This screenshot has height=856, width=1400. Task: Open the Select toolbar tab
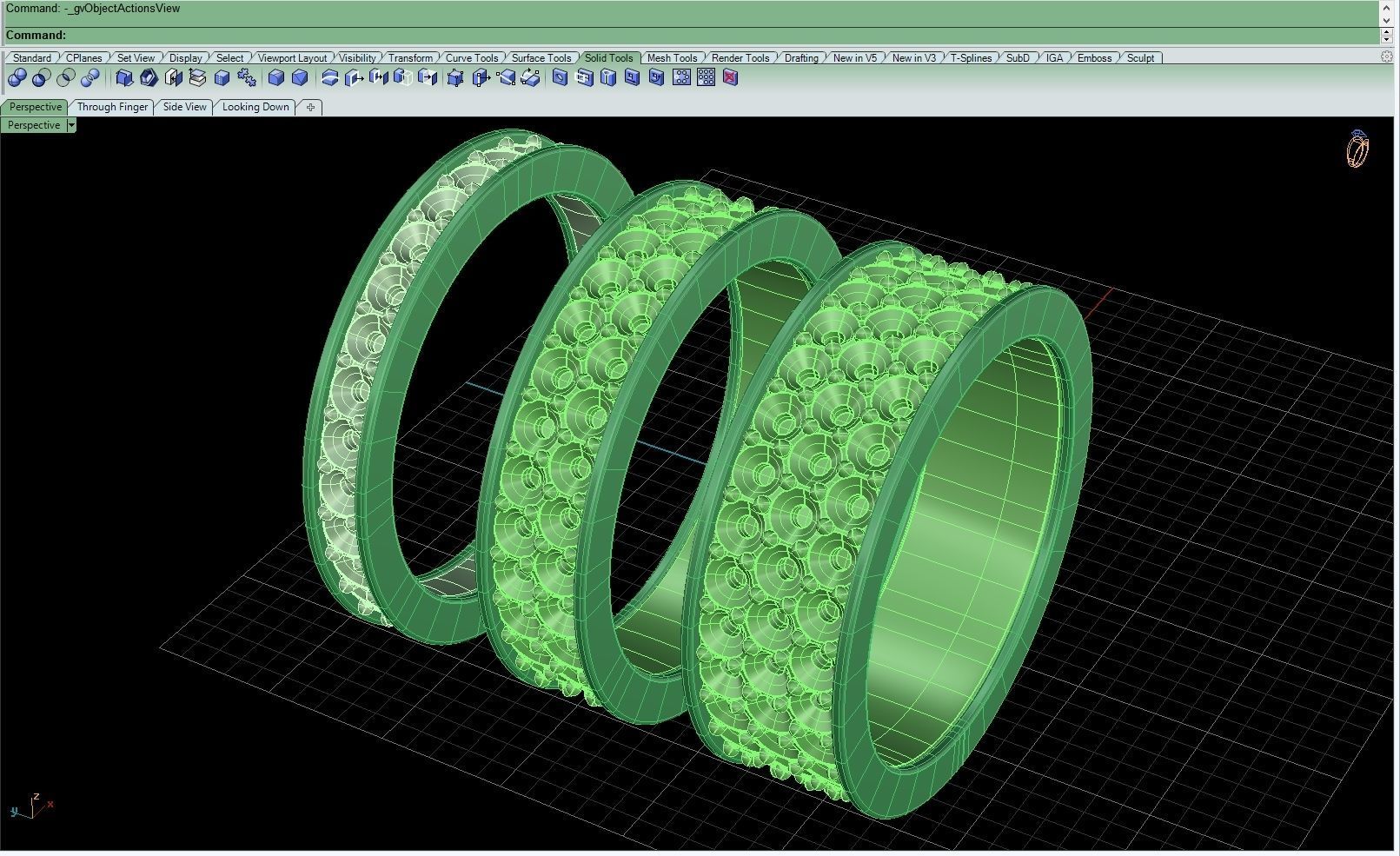click(x=230, y=58)
